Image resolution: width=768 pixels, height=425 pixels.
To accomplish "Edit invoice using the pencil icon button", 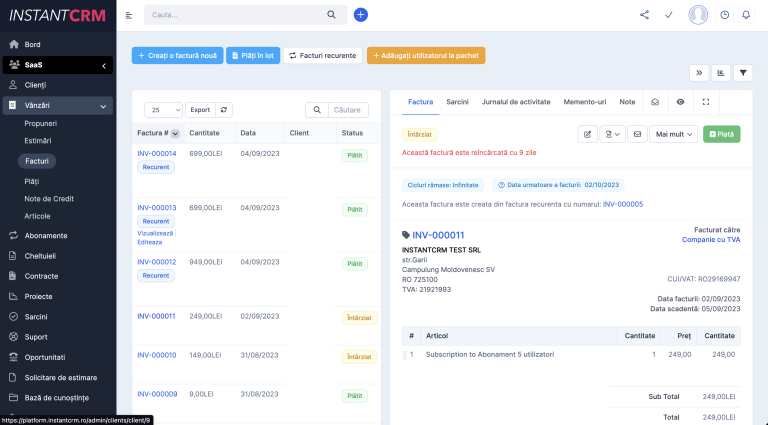I will coord(587,134).
